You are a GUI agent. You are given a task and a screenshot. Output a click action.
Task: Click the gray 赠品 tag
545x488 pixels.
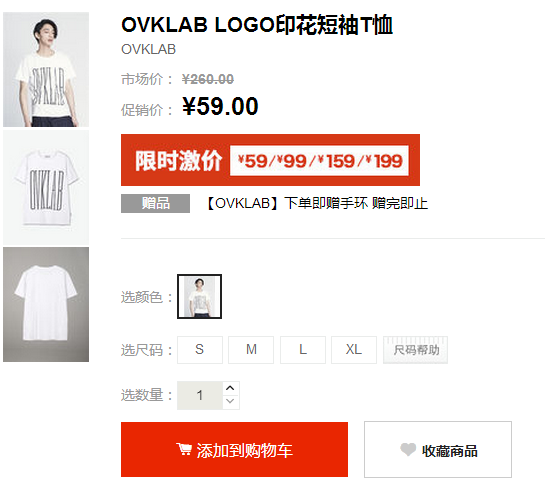click(x=155, y=203)
